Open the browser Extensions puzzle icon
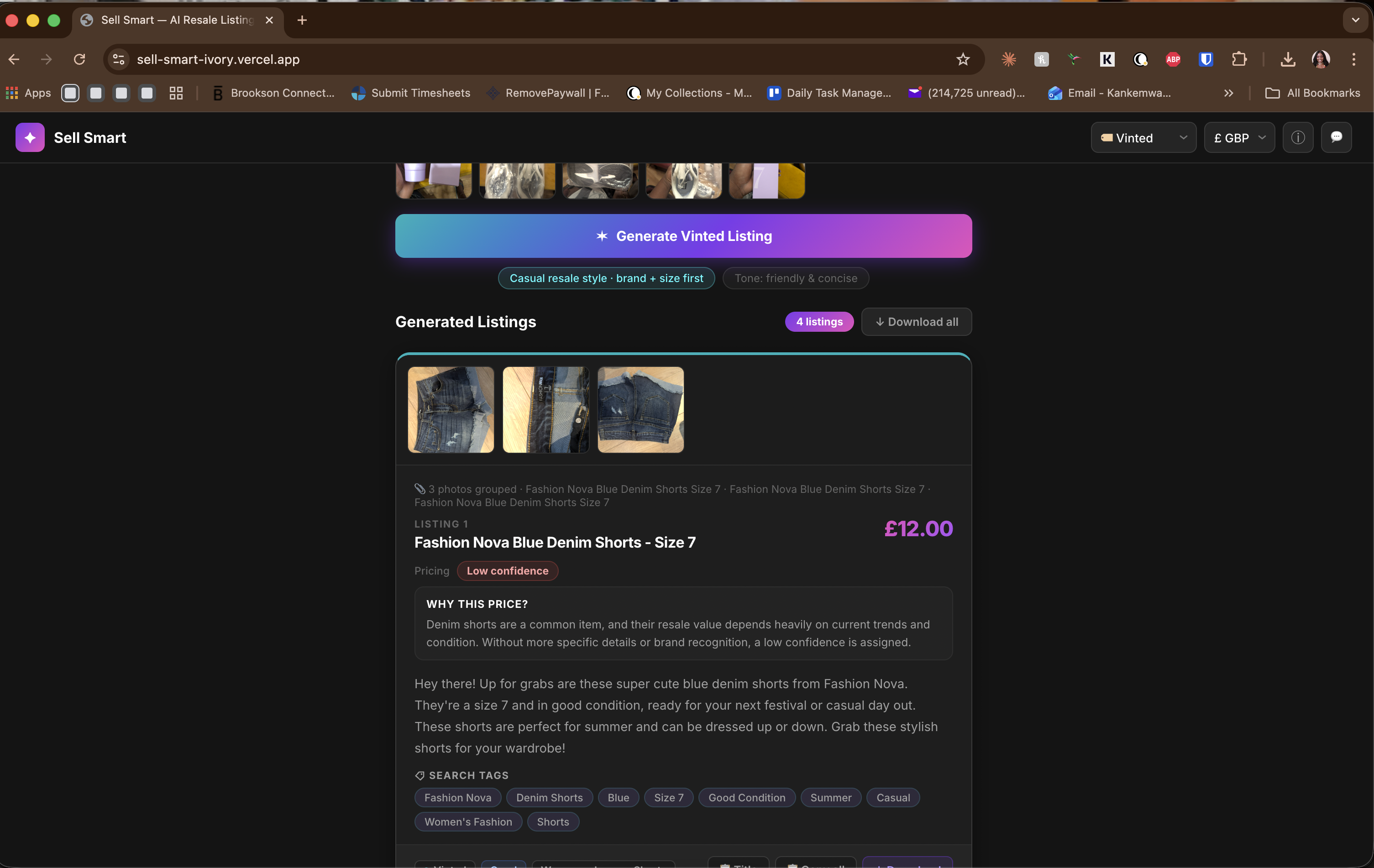Image resolution: width=1374 pixels, height=868 pixels. (1239, 59)
